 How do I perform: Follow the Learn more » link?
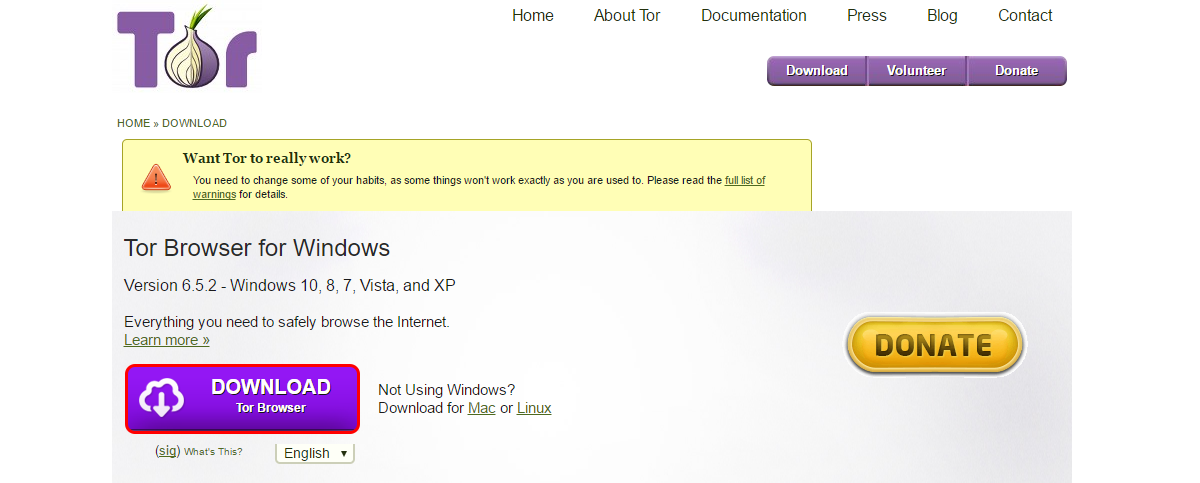(x=166, y=340)
